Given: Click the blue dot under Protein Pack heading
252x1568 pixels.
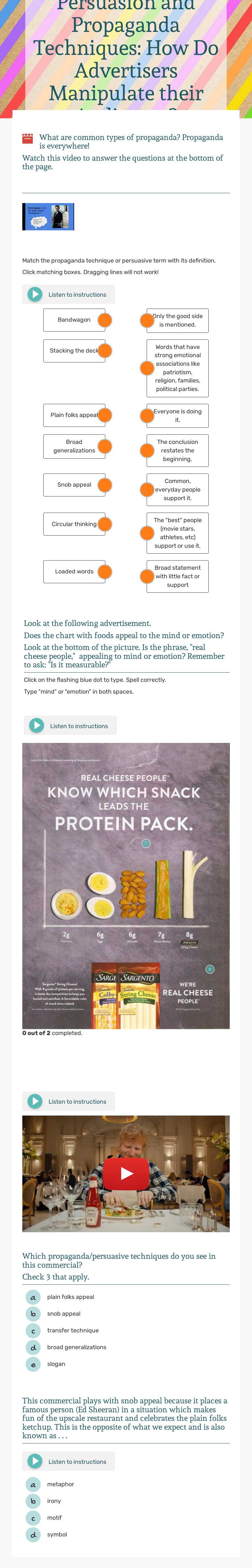Looking at the screenshot, I should tap(146, 844).
